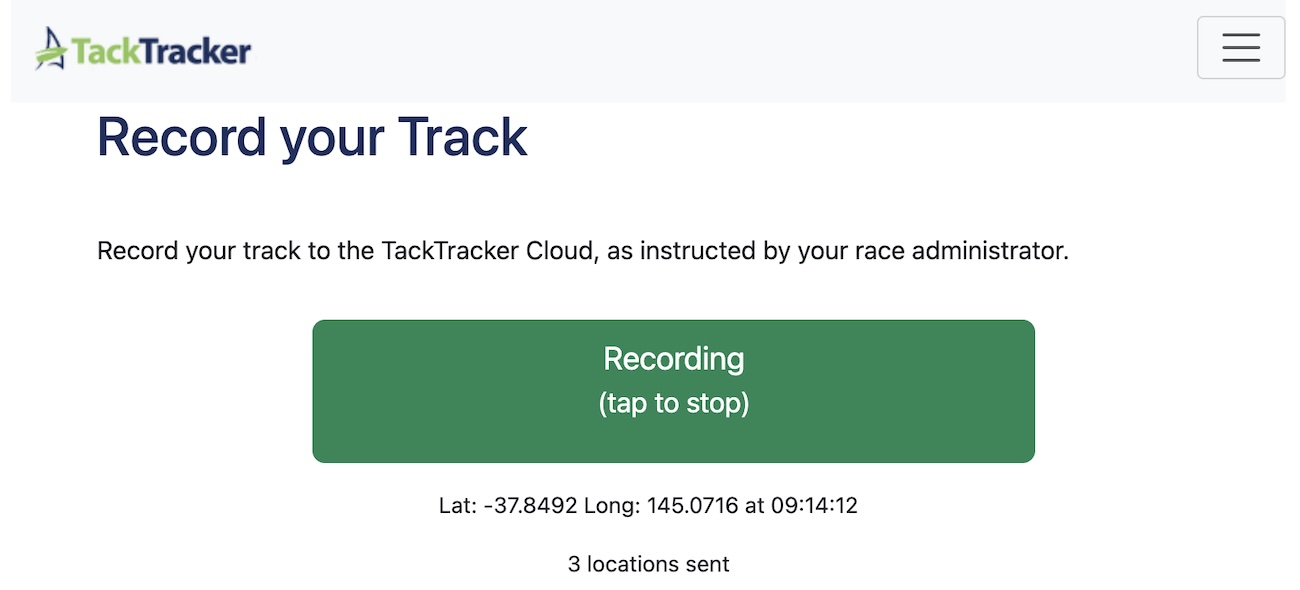Open the hamburger navigation menu
Viewport: 1300px width, 590px height.
1240,47
